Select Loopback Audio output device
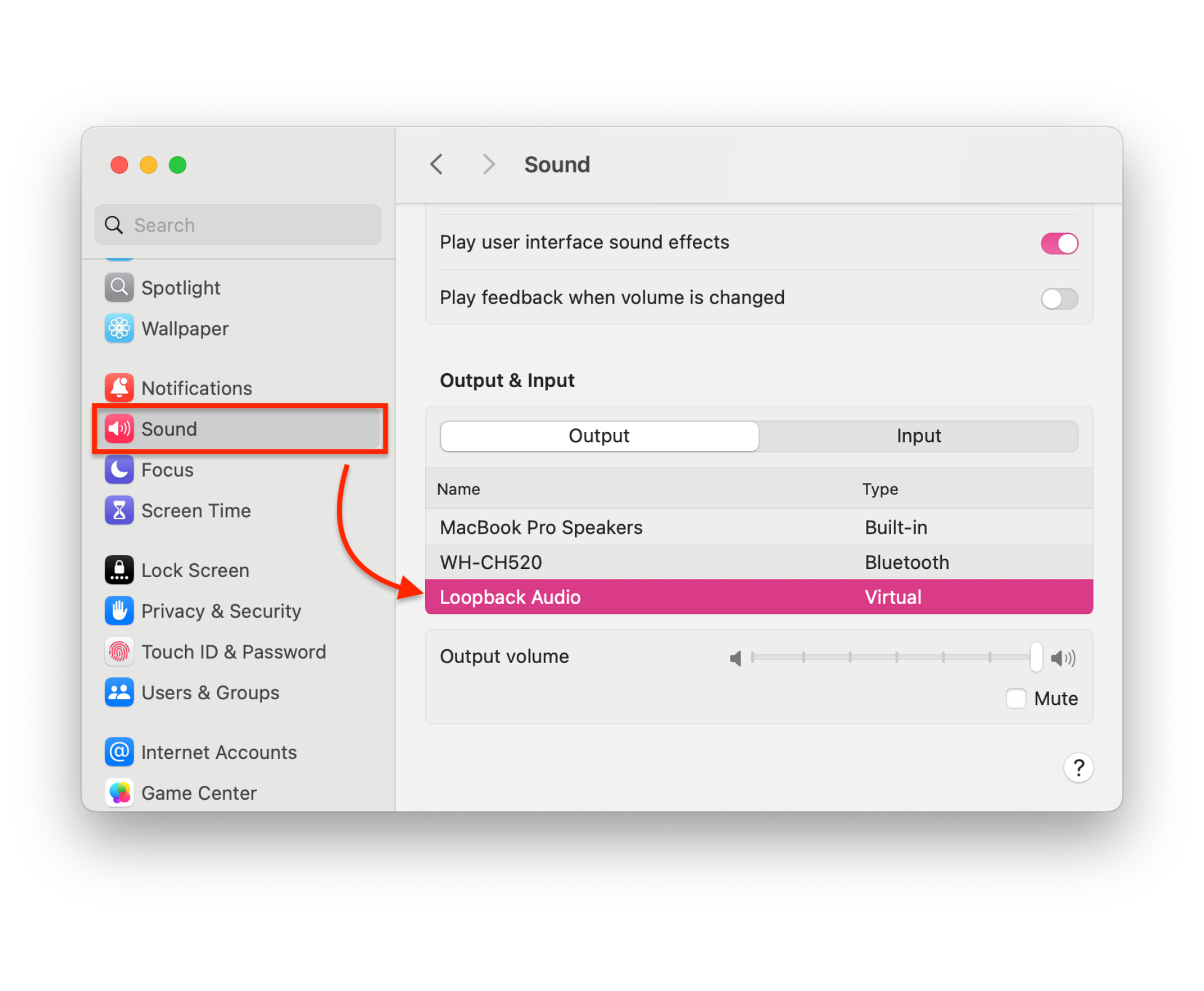 pyautogui.click(x=759, y=596)
